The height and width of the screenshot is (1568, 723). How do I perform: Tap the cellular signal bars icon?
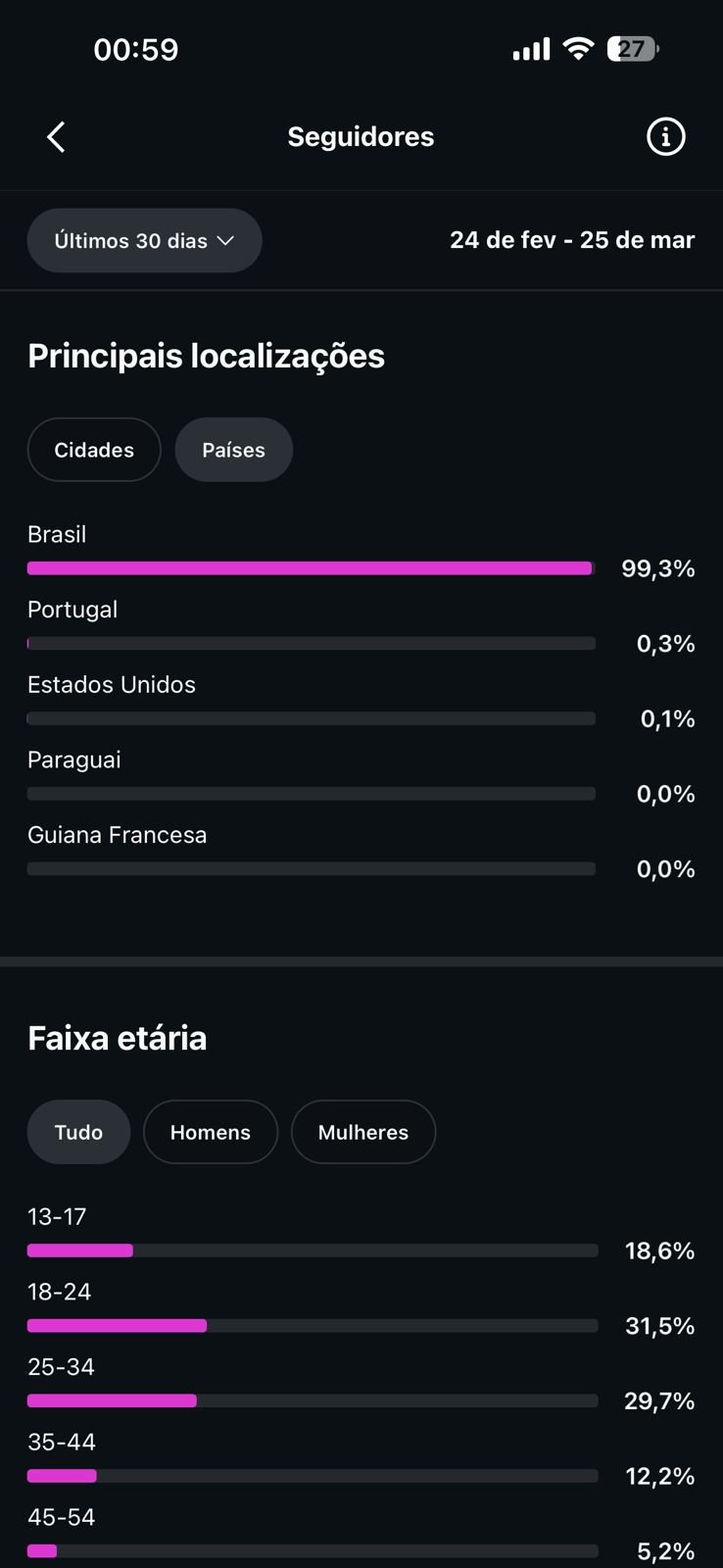click(531, 50)
